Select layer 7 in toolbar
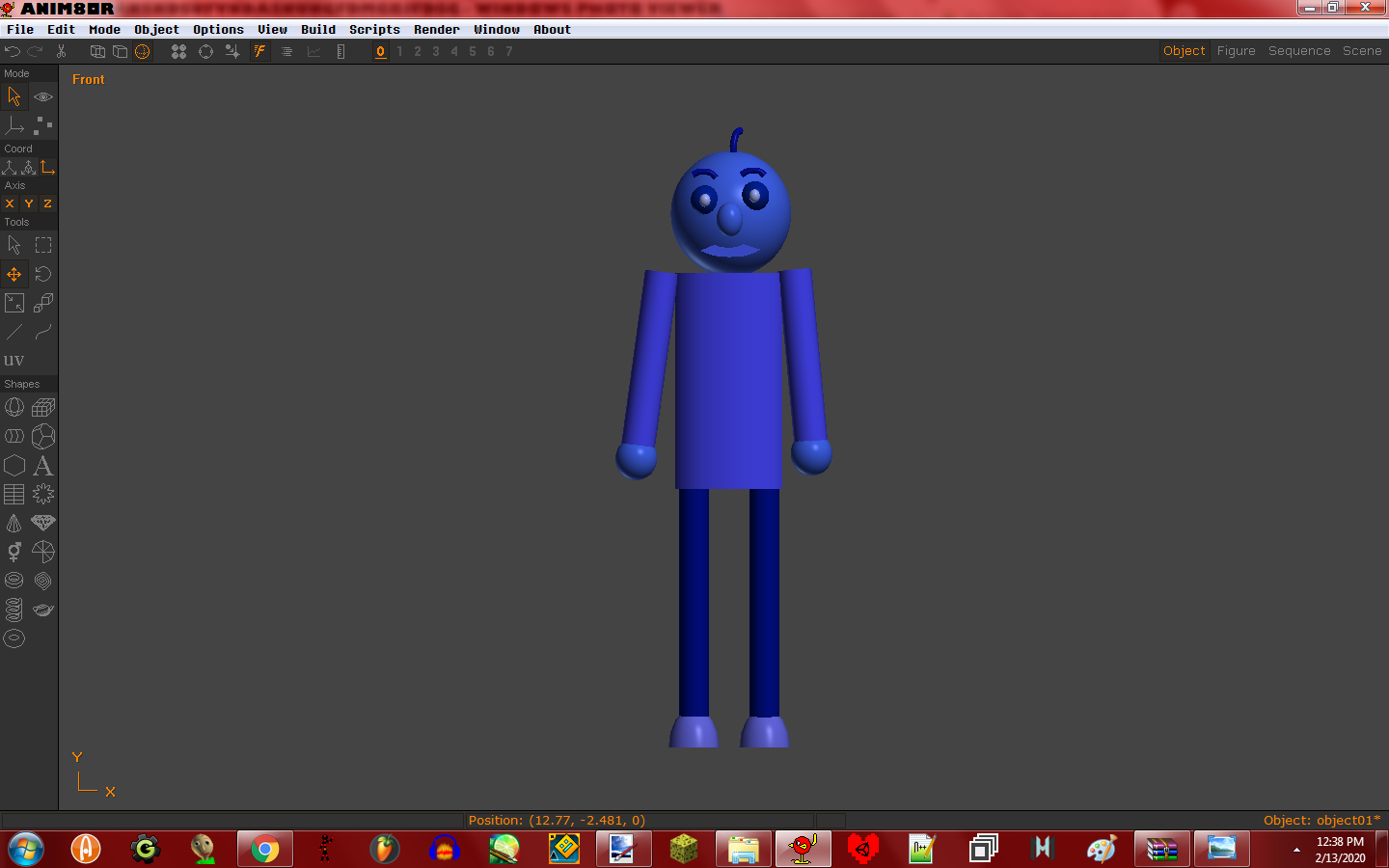 click(x=509, y=51)
